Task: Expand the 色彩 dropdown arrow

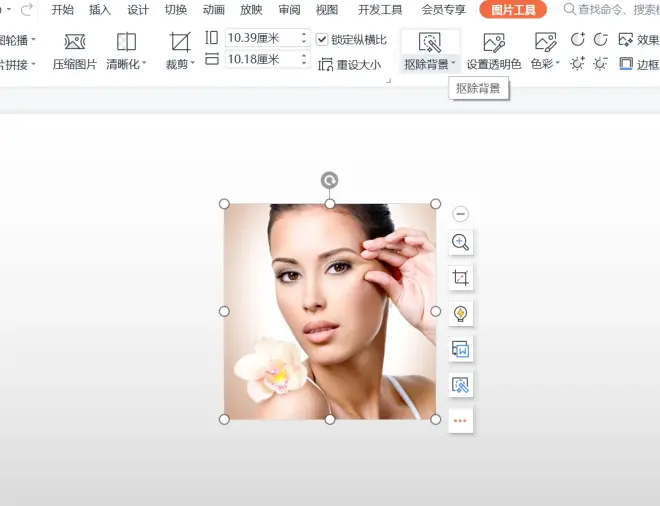Action: coord(558,64)
